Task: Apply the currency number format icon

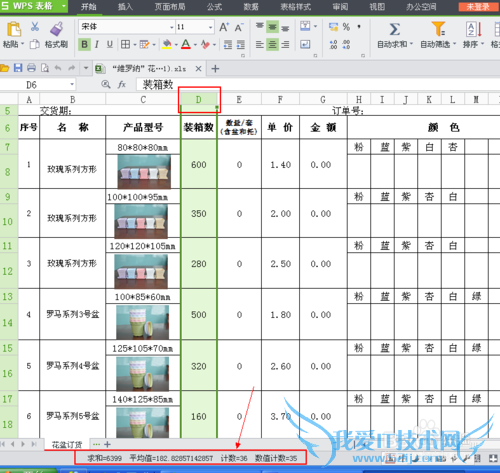Action: pos(333,27)
